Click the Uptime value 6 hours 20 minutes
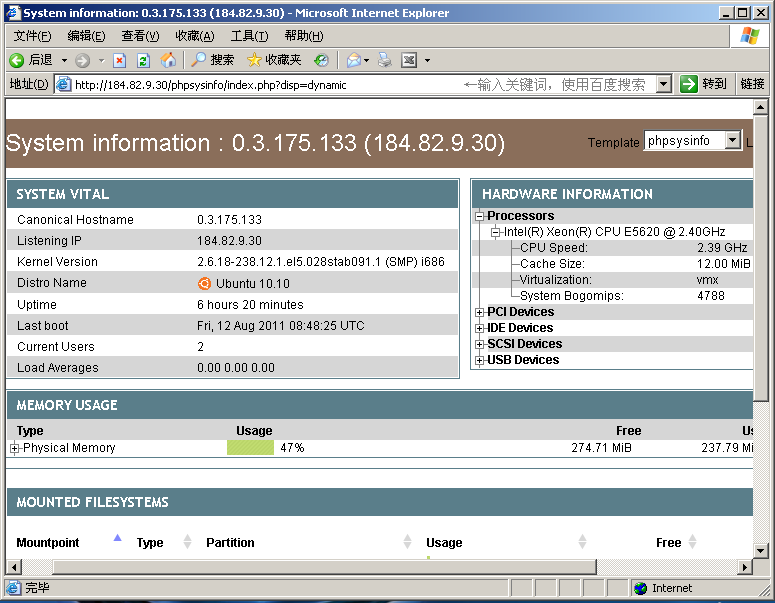The width and height of the screenshot is (775, 603). click(250, 305)
